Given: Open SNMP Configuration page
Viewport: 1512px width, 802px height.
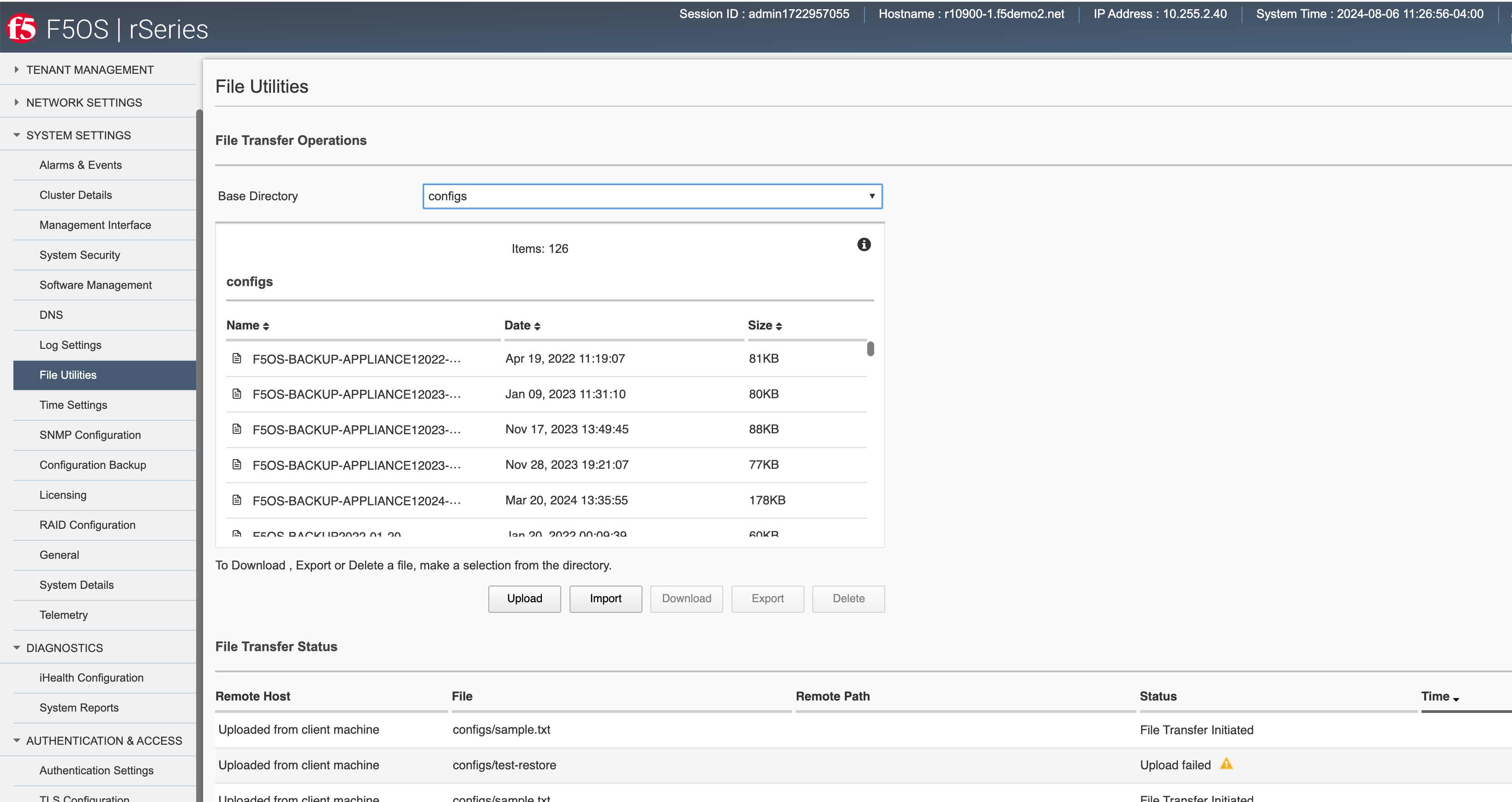Looking at the screenshot, I should point(90,435).
